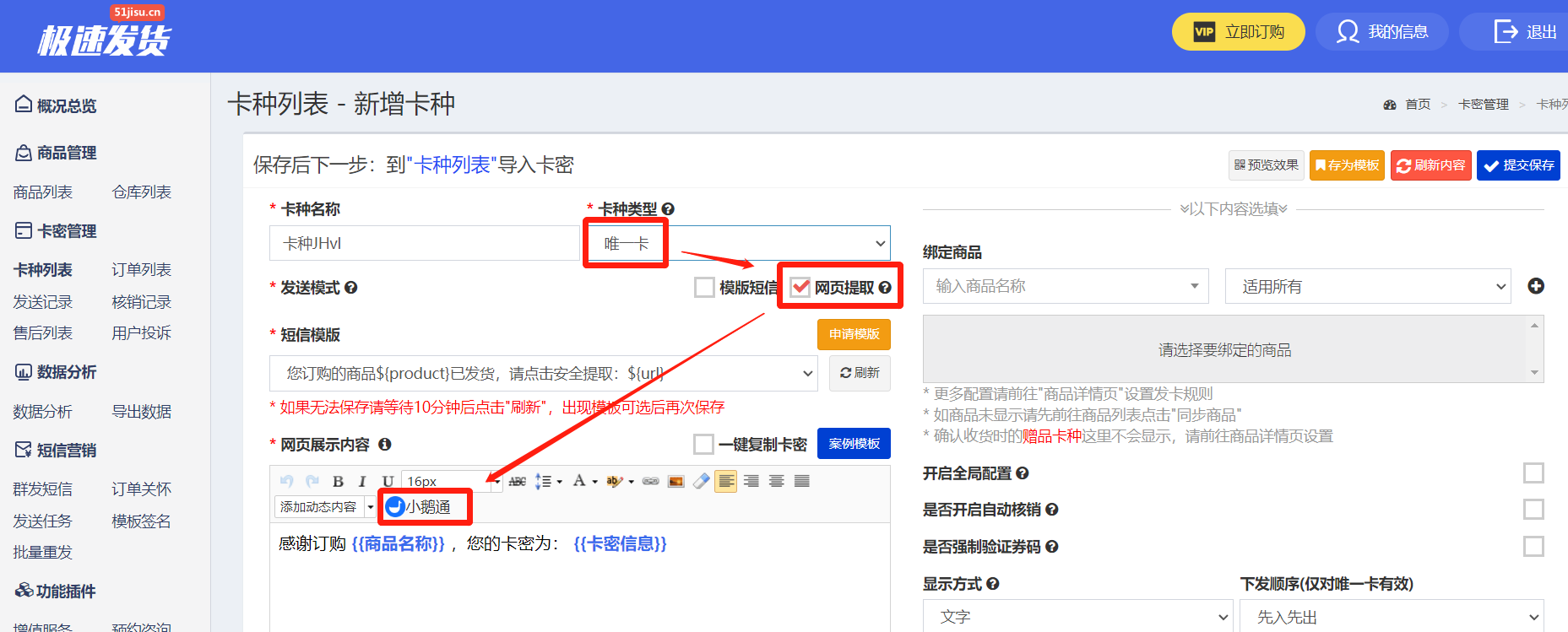
Task: Insert a hyperlink from editor toolbar
Action: 650,481
